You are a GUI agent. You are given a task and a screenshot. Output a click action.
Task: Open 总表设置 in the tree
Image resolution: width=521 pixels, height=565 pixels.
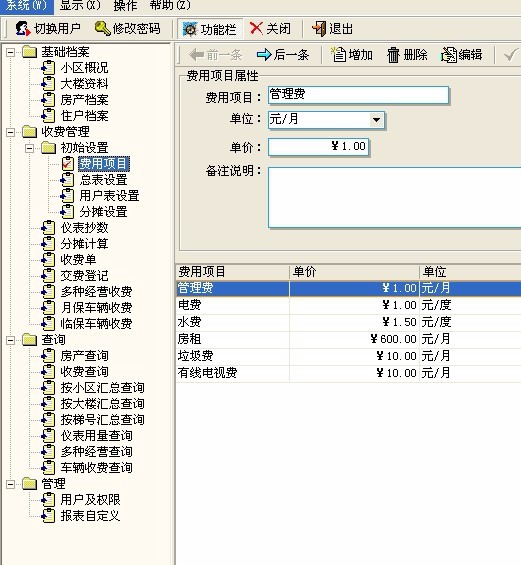coord(104,180)
